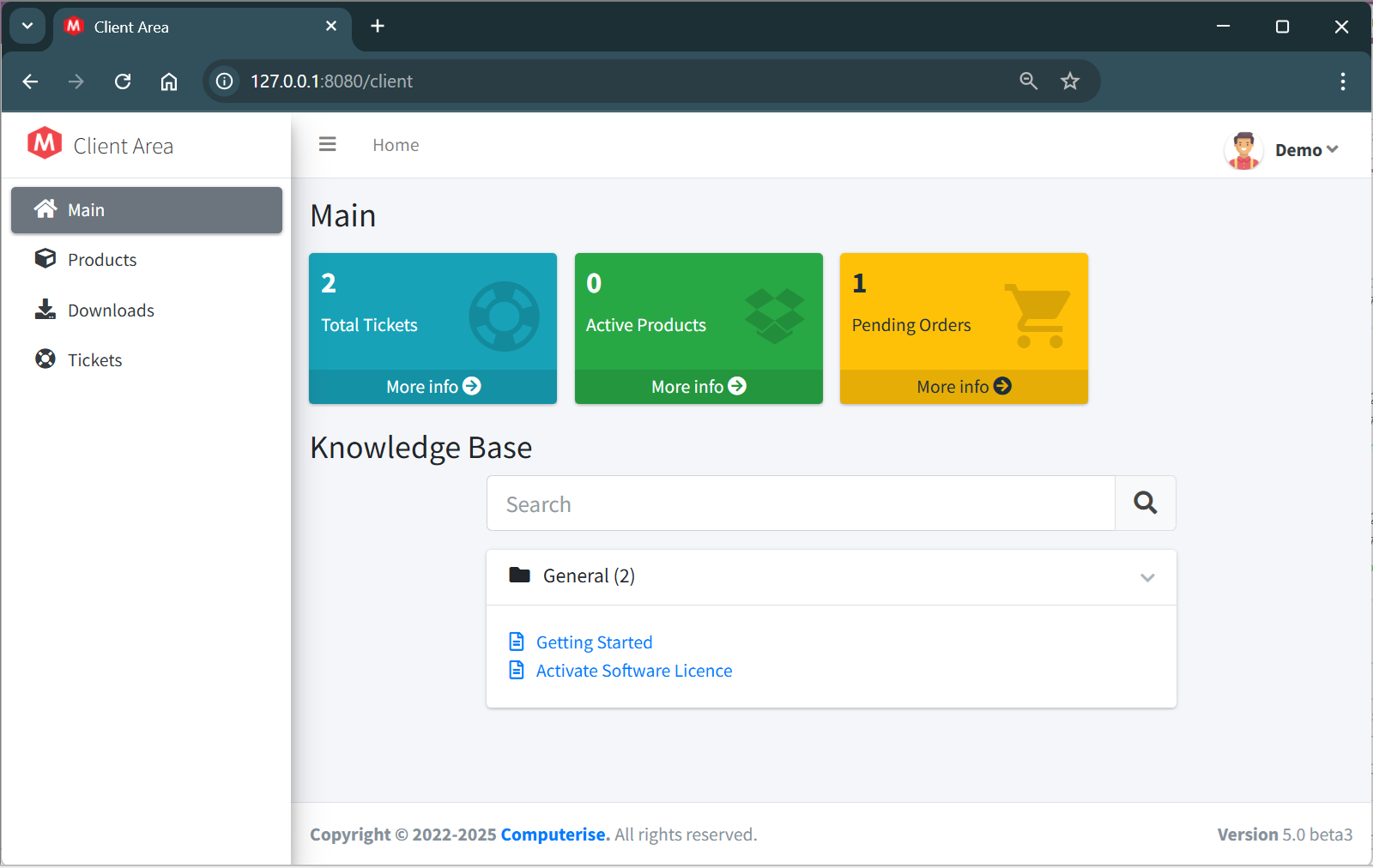Click the Getting Started document icon

click(517, 641)
